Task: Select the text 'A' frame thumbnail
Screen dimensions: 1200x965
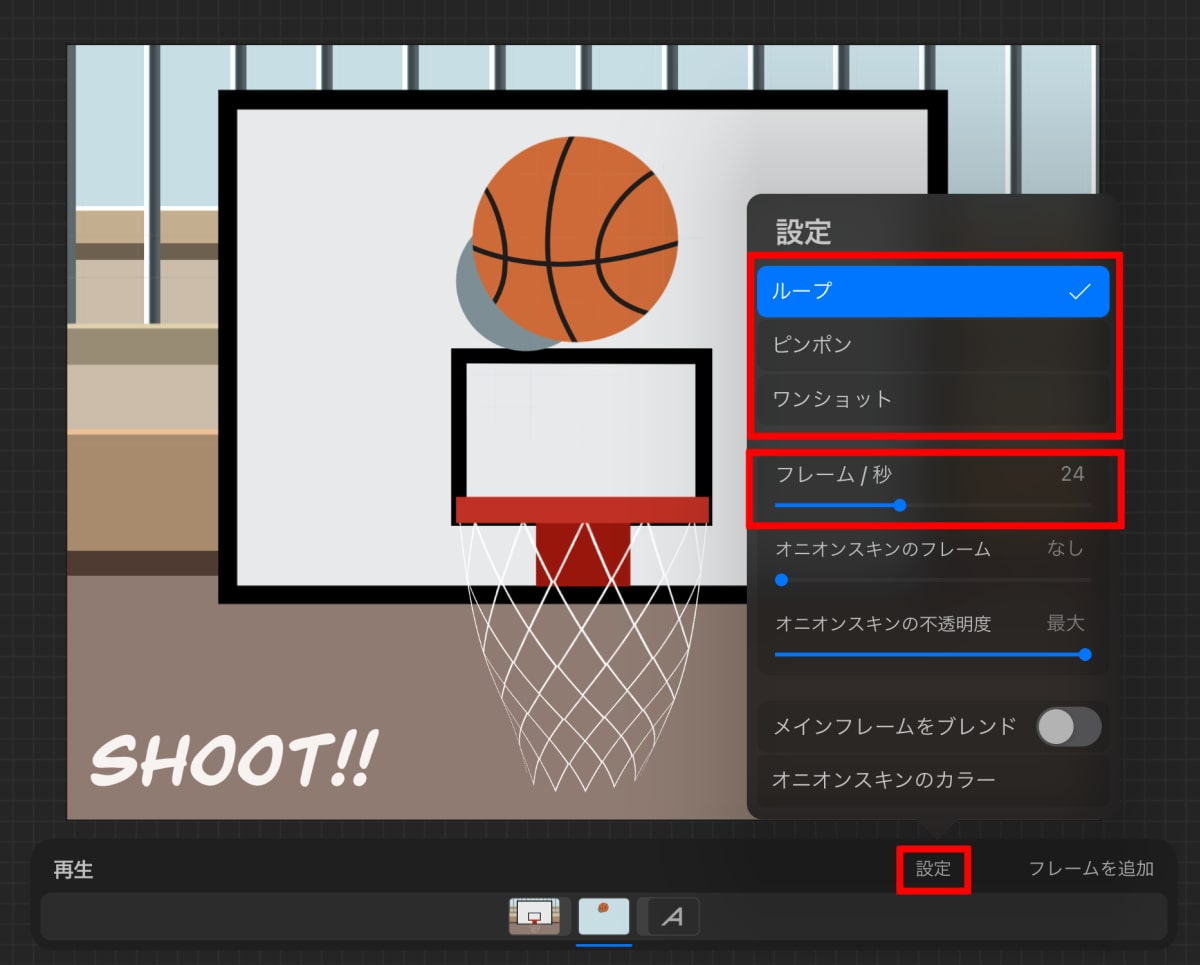Action: click(673, 916)
